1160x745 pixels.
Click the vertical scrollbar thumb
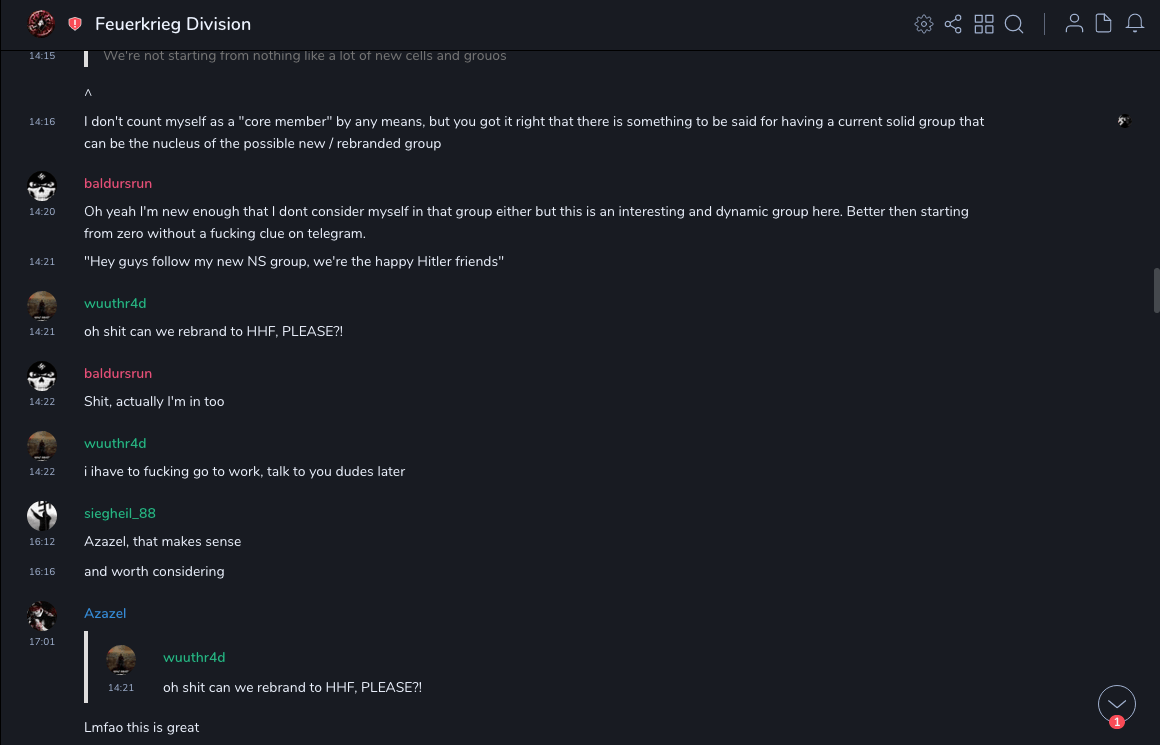pyautogui.click(x=1156, y=291)
